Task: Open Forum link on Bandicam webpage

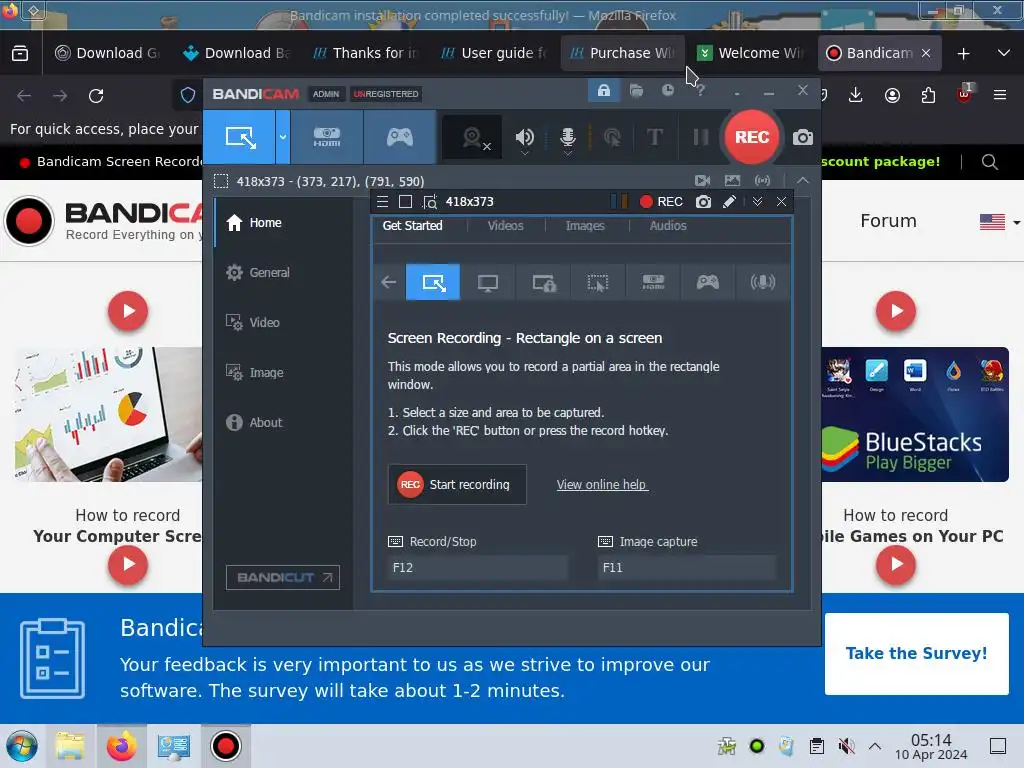Action: (x=888, y=221)
